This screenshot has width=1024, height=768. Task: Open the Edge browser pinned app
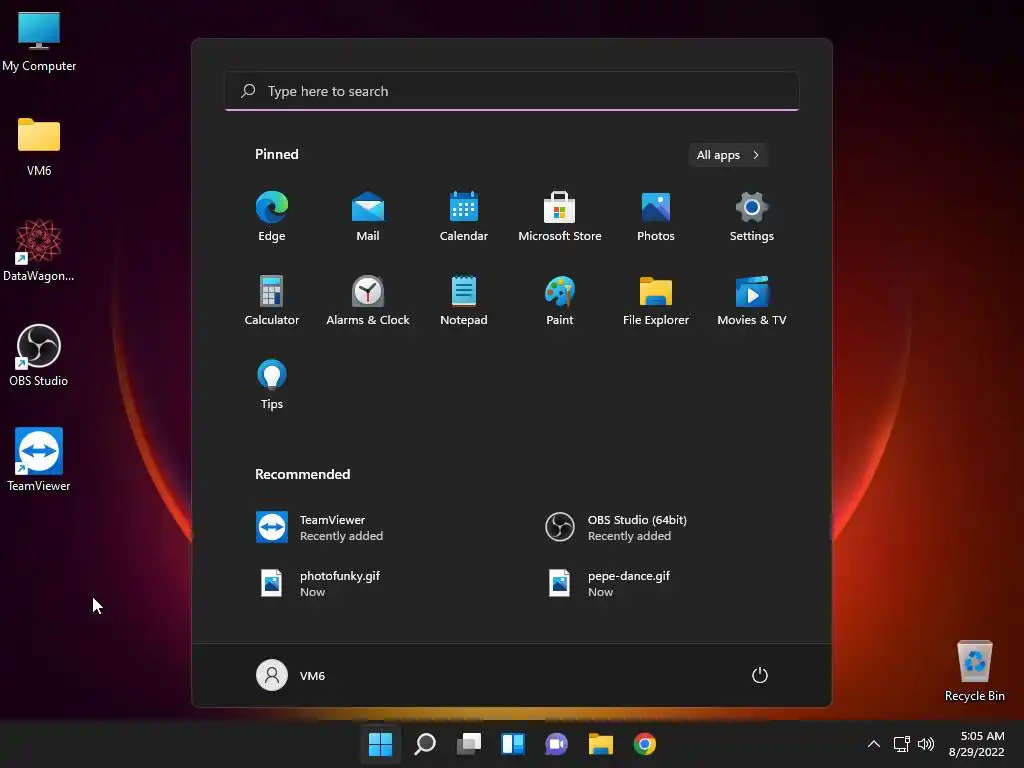pos(272,217)
